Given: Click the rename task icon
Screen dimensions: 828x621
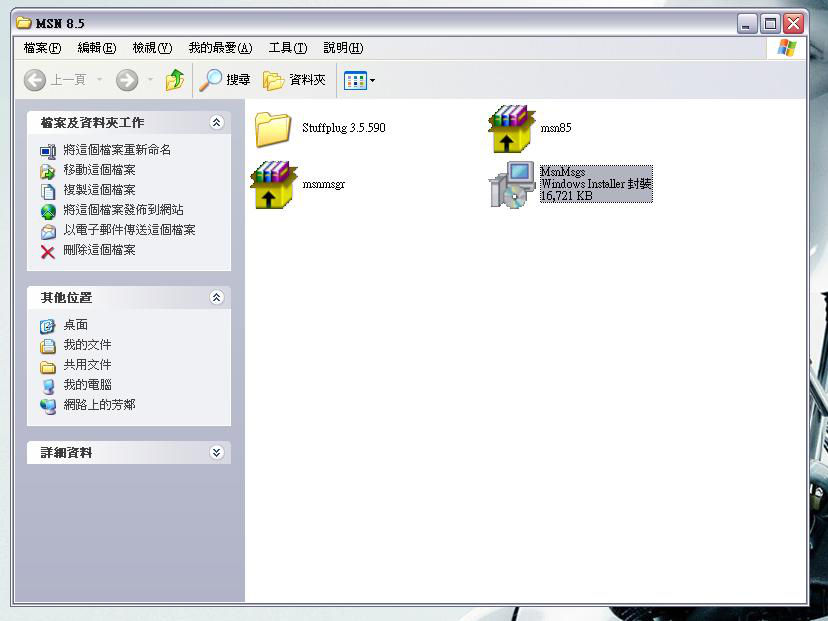Looking at the screenshot, I should click(48, 152).
